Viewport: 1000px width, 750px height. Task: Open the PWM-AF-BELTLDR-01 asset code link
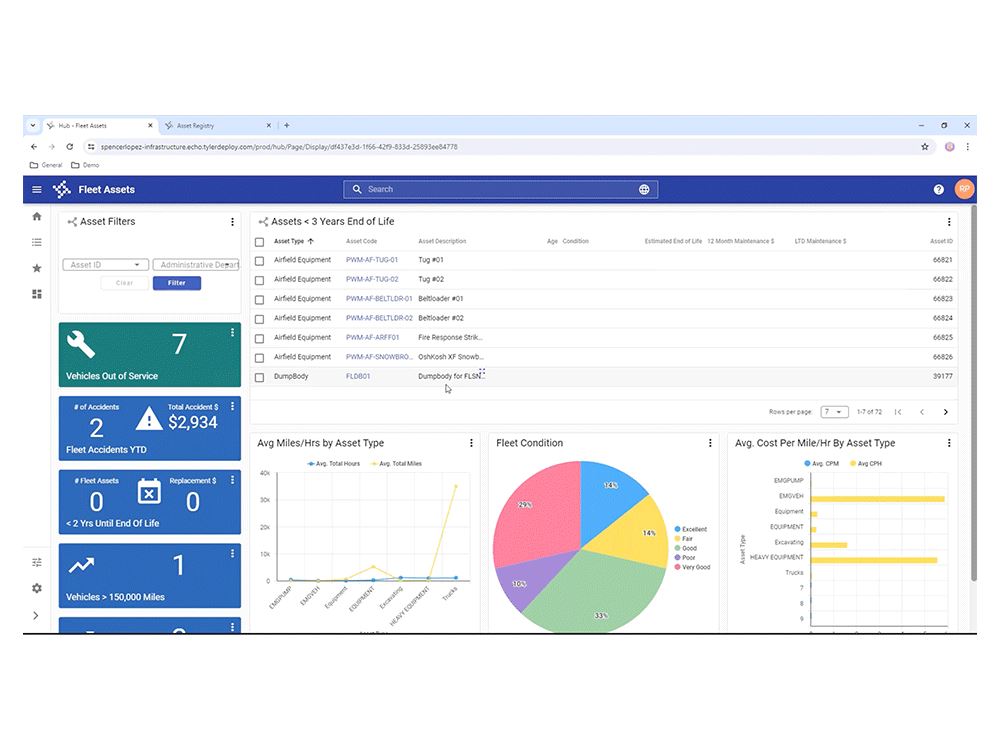tap(379, 299)
